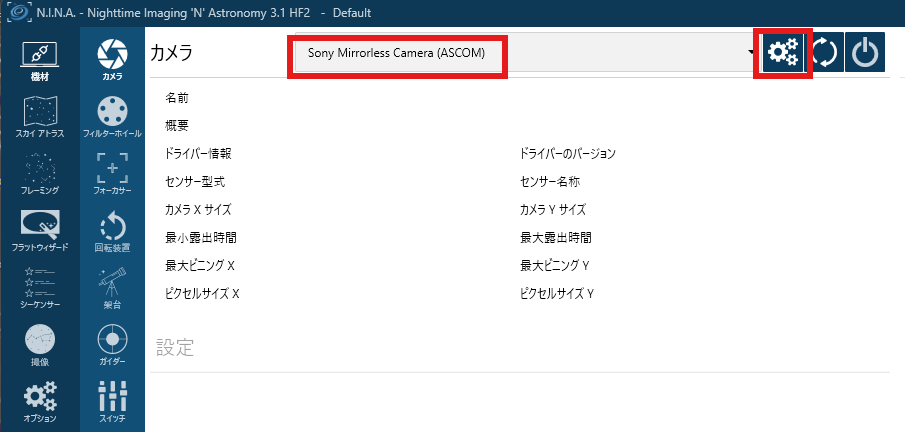Select the ガイダー guider tab
The height and width of the screenshot is (432, 905).
tap(112, 344)
